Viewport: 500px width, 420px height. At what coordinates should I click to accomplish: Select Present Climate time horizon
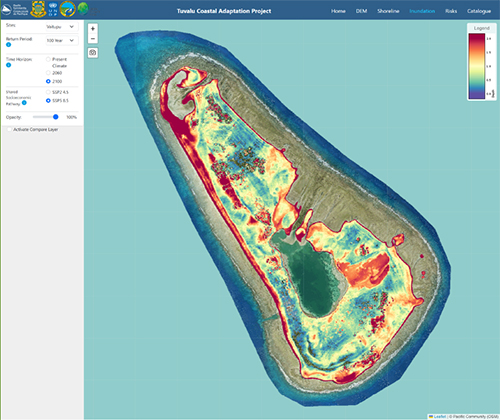(48, 59)
